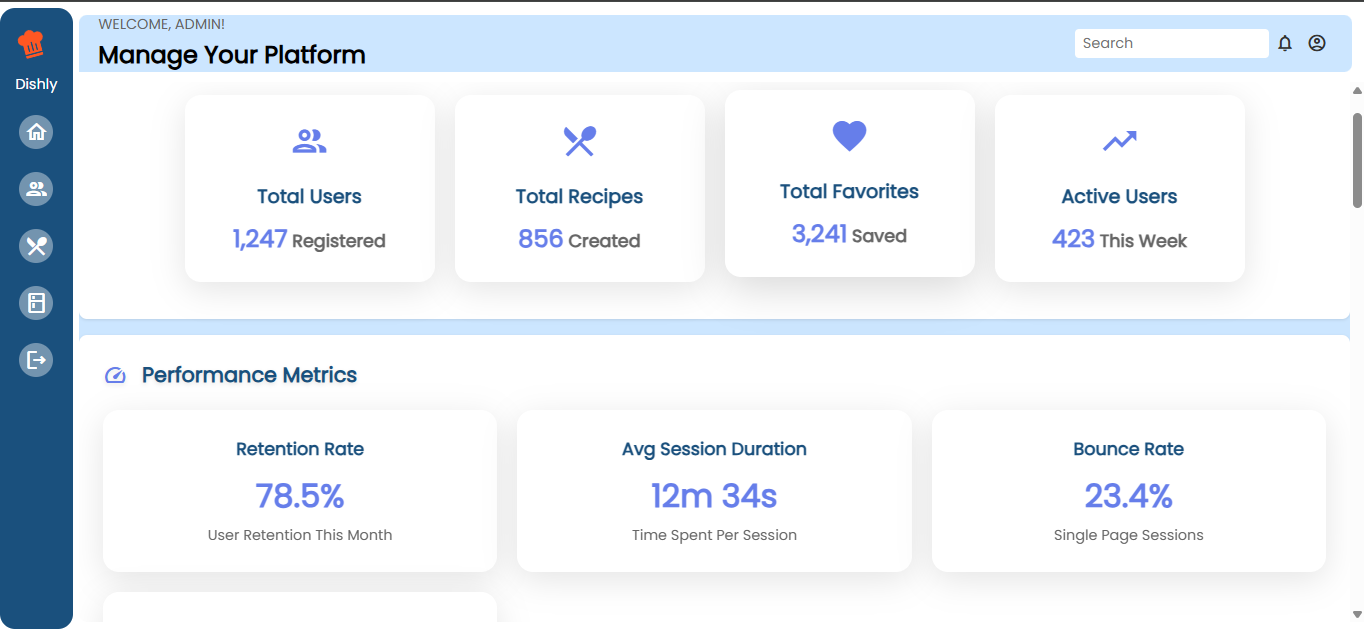The height and width of the screenshot is (635, 1364).
Task: Open the Recipes utensils icon in the sidebar
Action: coord(36,246)
